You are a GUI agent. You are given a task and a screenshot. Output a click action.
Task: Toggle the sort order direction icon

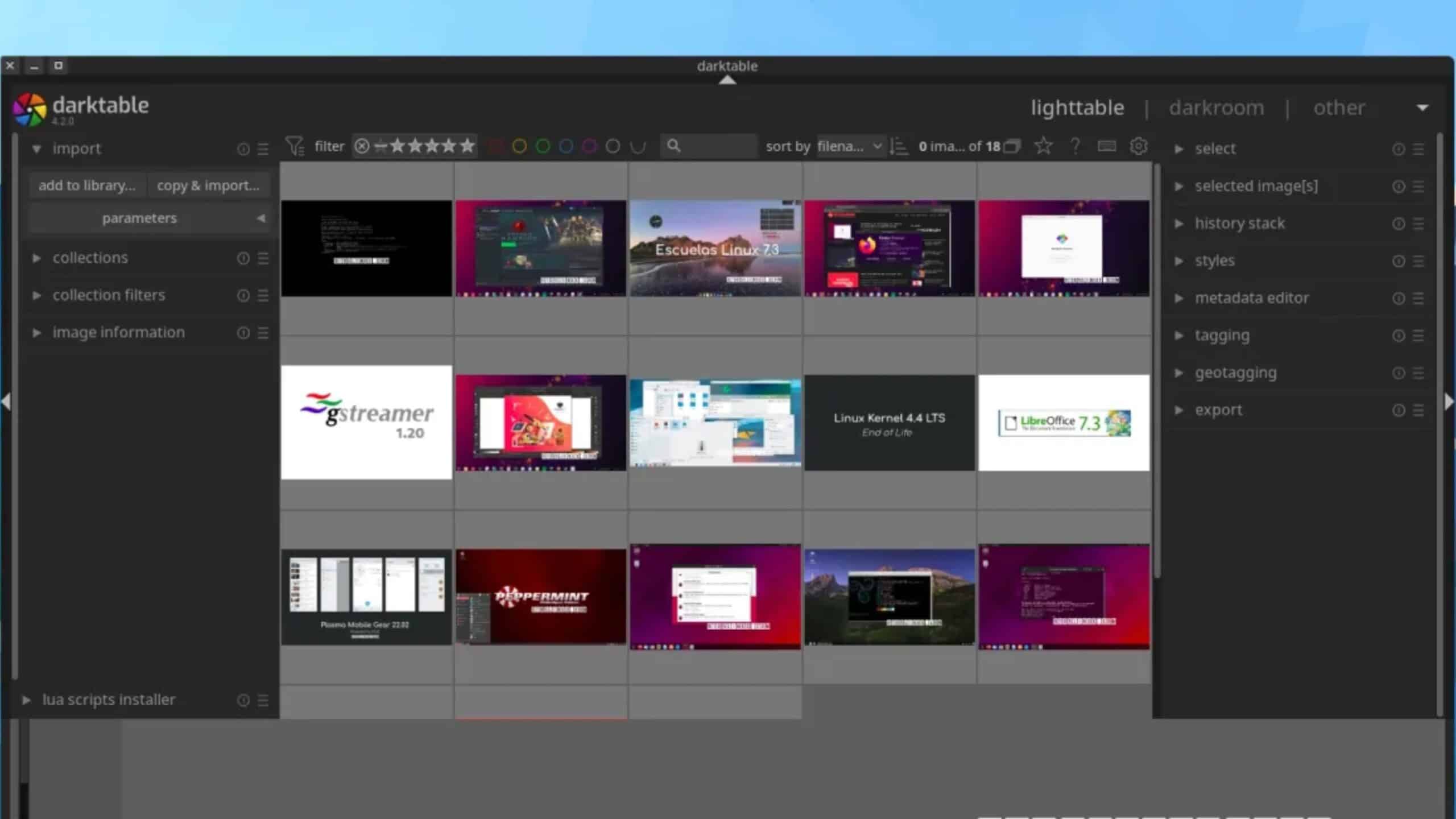click(899, 146)
